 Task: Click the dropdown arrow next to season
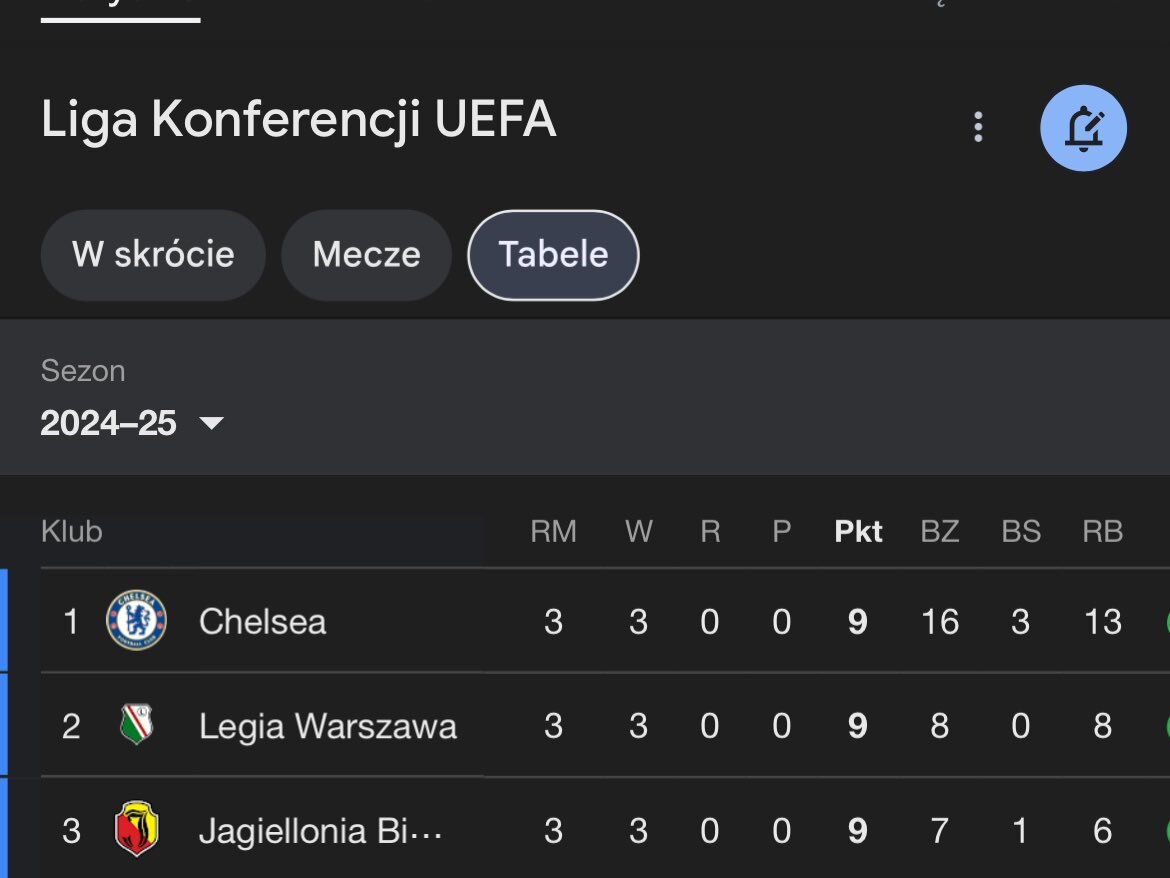[211, 423]
